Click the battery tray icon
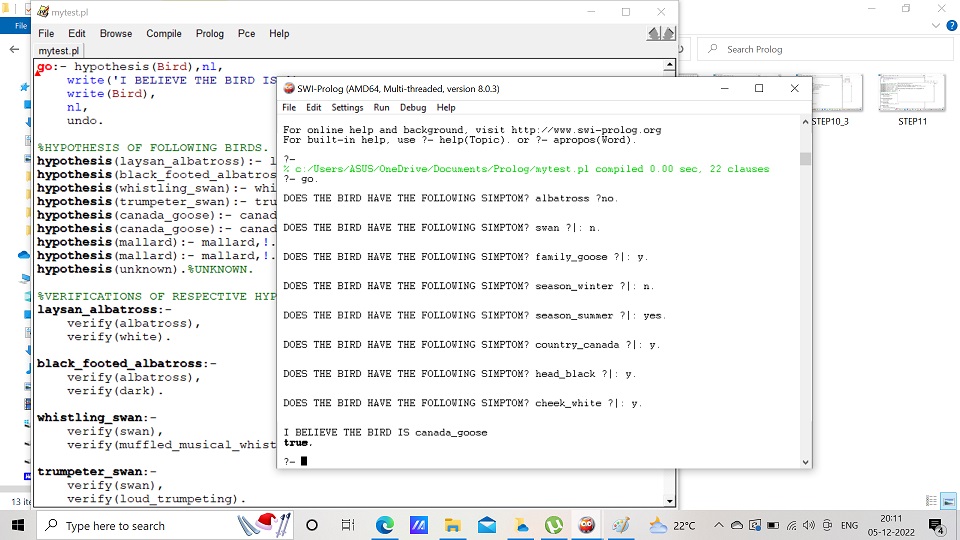This screenshot has width=960, height=540. coord(773,525)
